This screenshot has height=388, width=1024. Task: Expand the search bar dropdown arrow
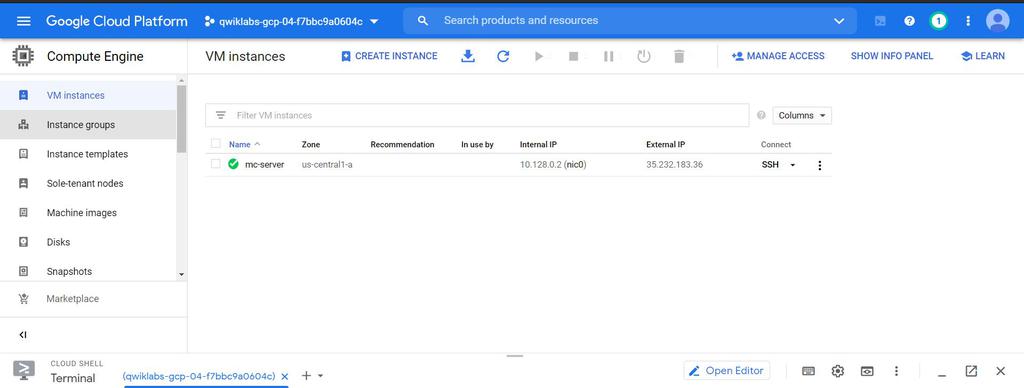[x=839, y=21]
